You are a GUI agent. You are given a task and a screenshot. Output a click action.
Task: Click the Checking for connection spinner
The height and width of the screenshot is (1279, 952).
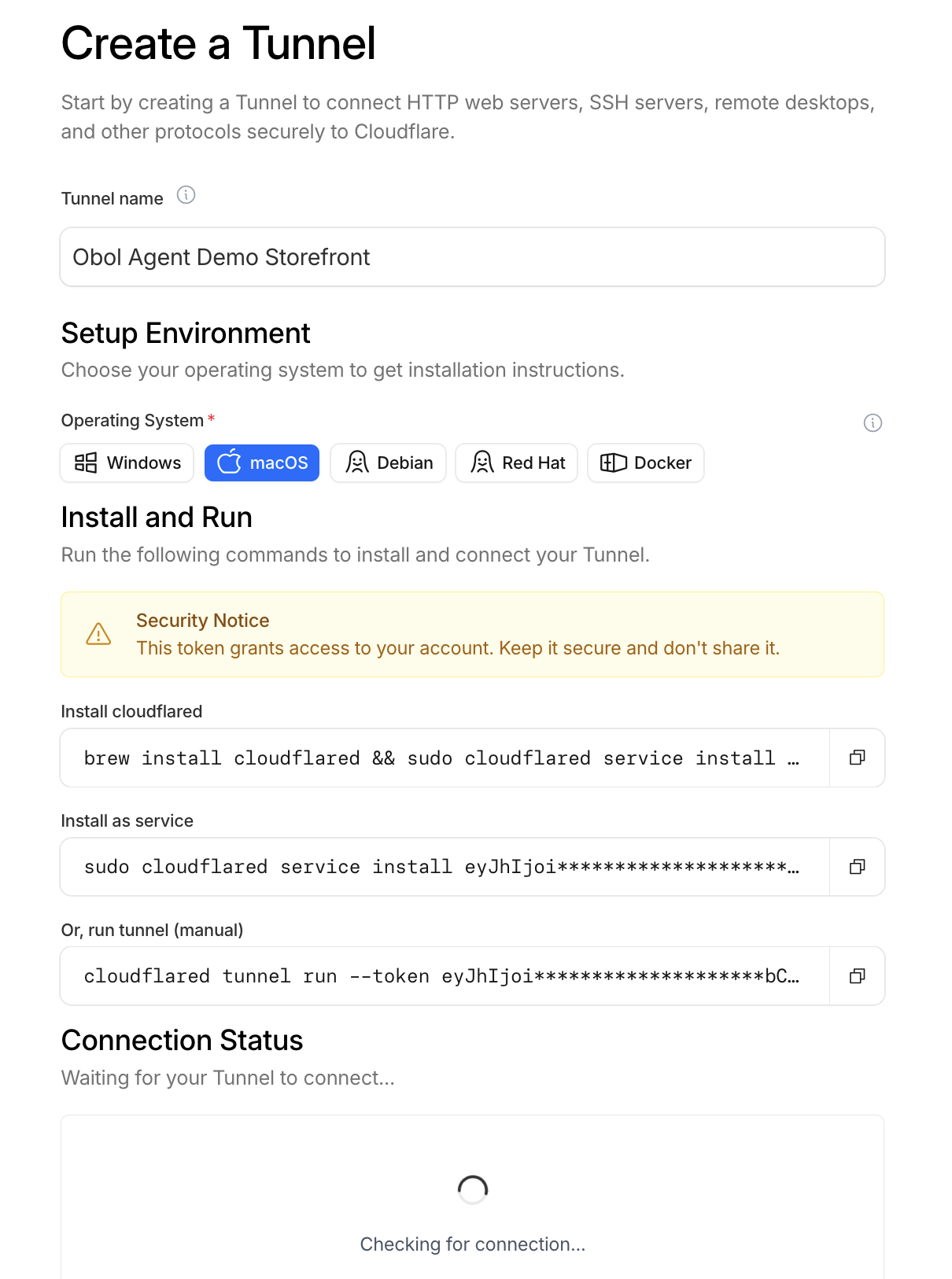pyautogui.click(x=473, y=1190)
